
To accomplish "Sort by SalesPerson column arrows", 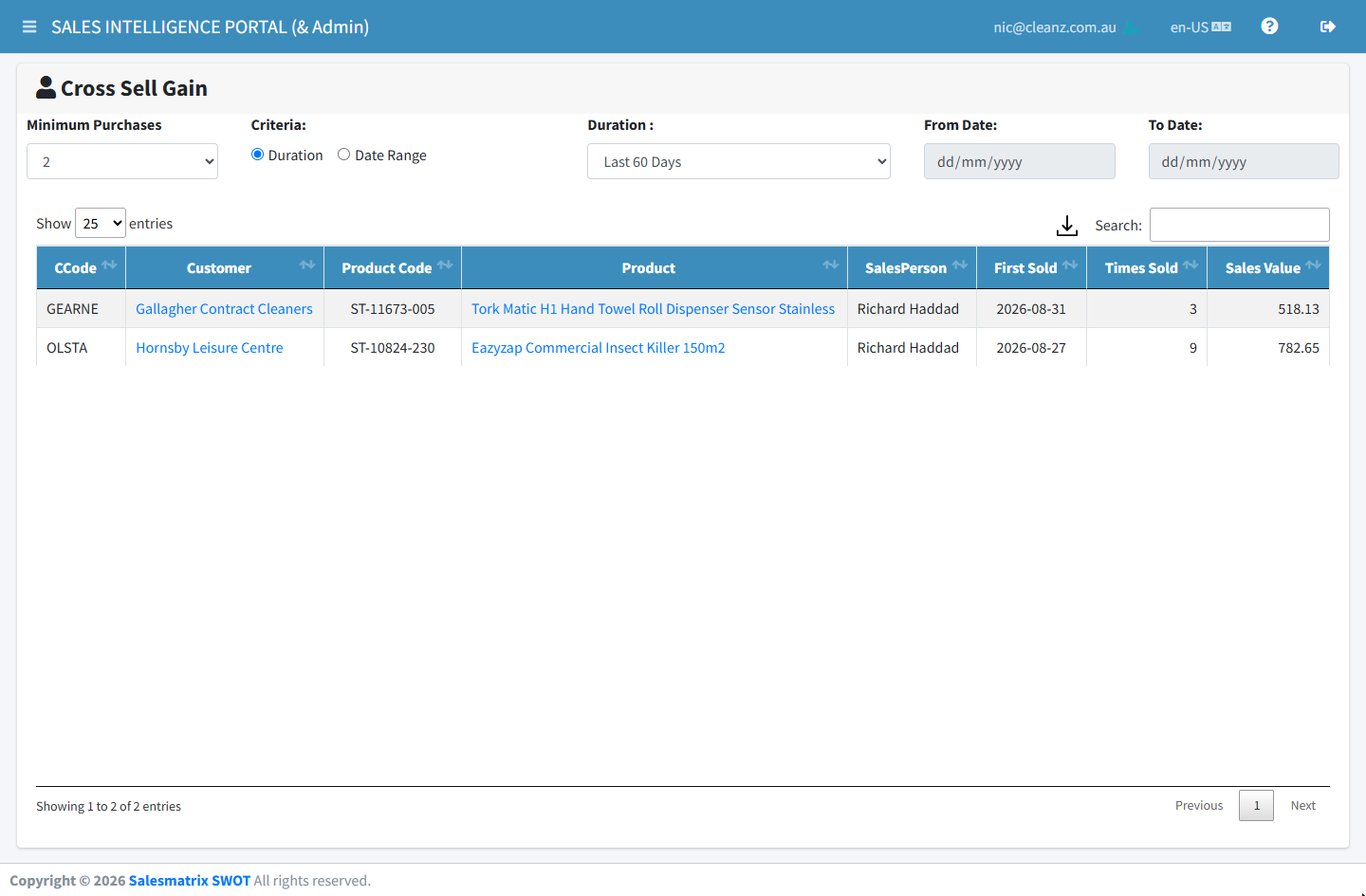I will pyautogui.click(x=960, y=265).
